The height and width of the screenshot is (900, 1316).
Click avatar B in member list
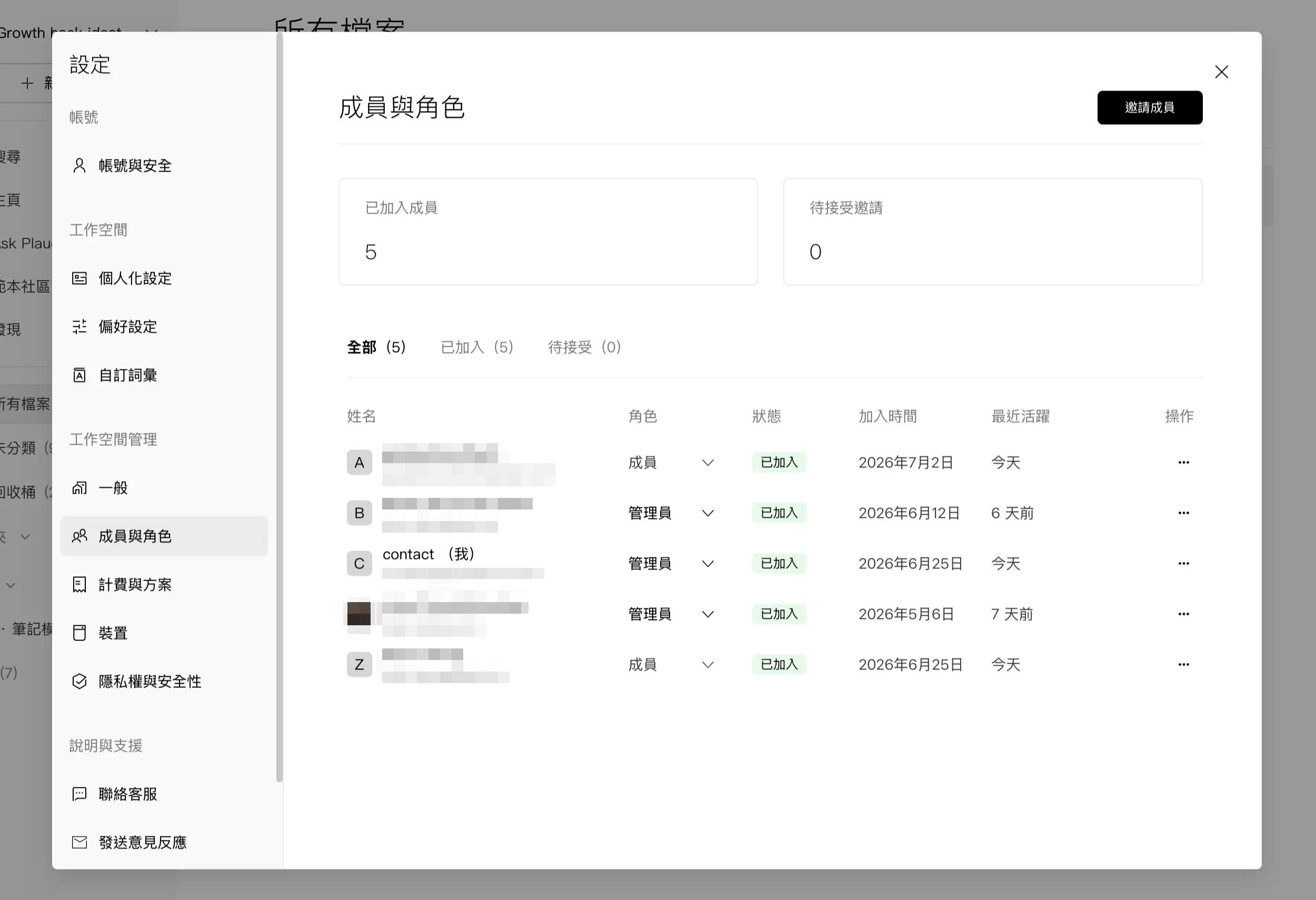[x=359, y=513]
